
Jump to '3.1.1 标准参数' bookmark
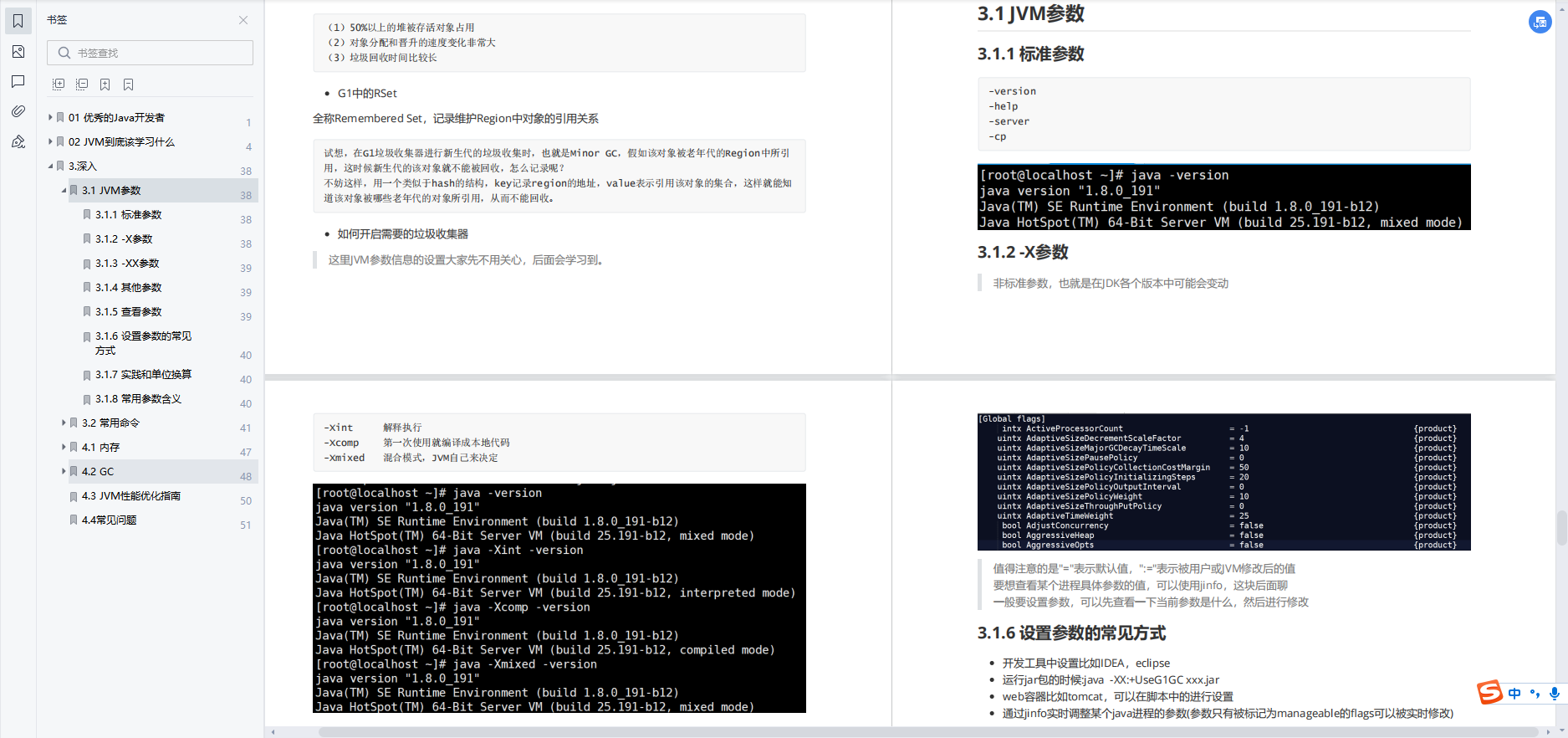pyautogui.click(x=128, y=215)
